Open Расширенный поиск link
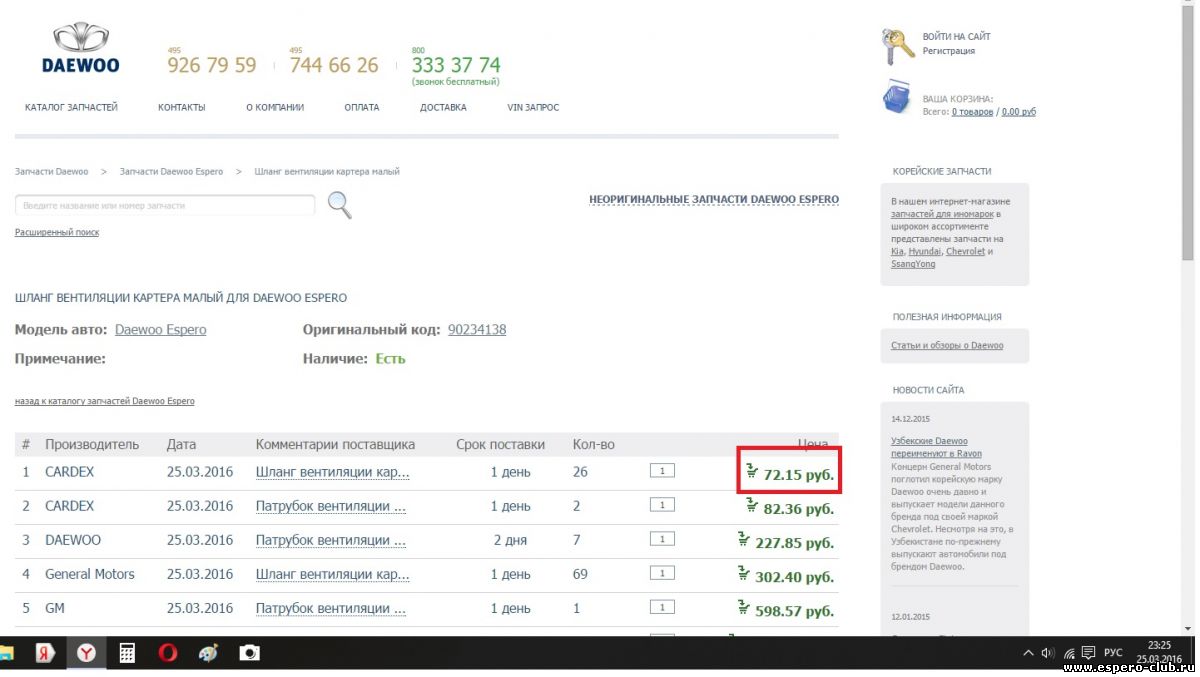This screenshot has height=677, width=1200. coord(57,232)
